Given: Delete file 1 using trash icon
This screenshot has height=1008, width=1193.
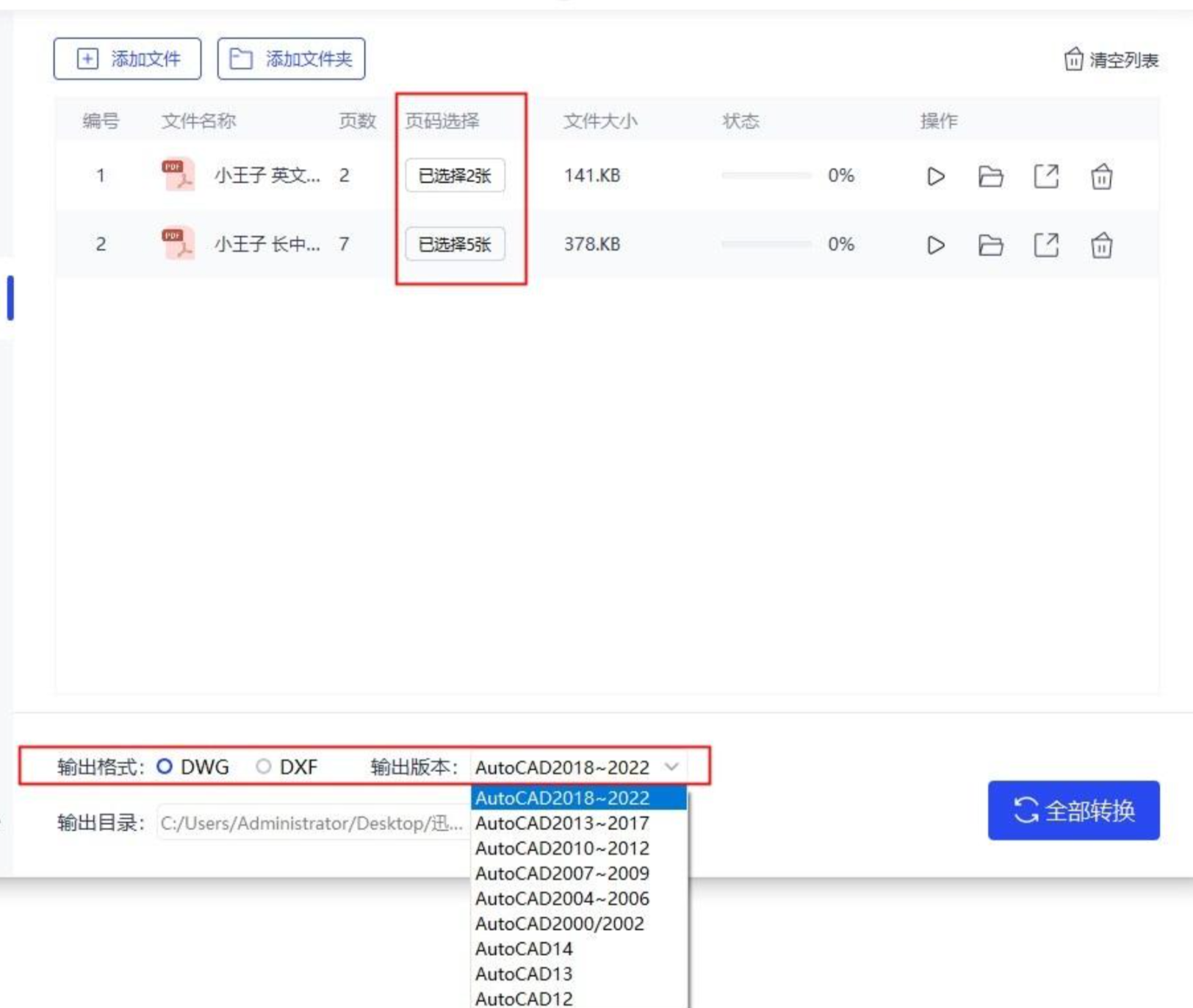Looking at the screenshot, I should [1101, 176].
